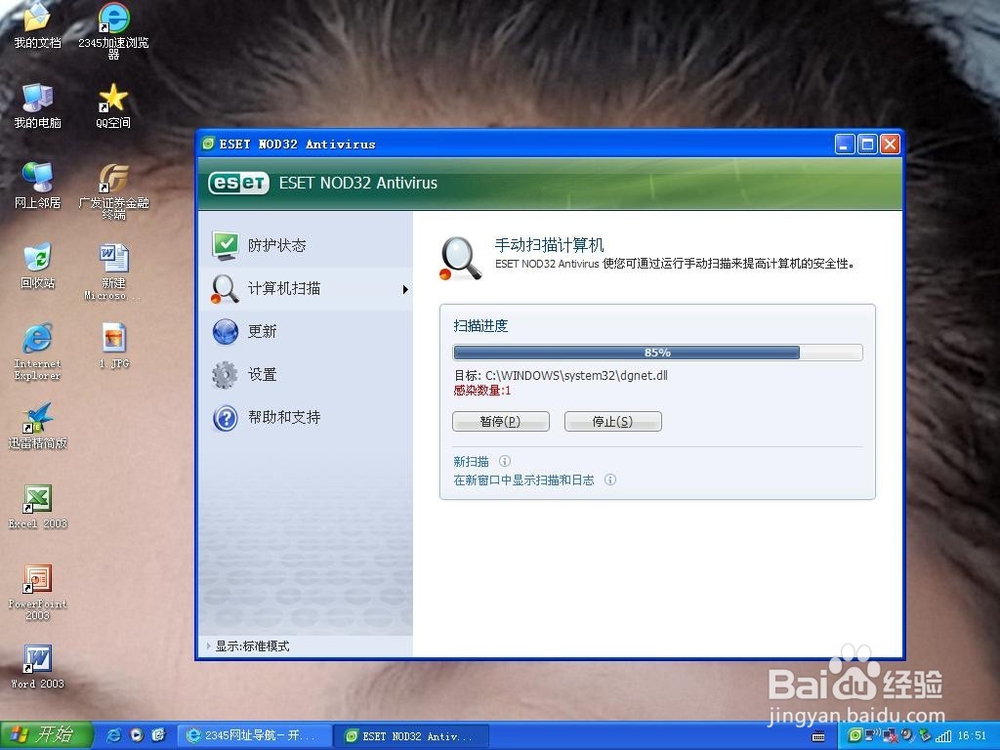Click the 计算机扫描 magnifier icon
This screenshot has height=750, width=1000.
222,288
